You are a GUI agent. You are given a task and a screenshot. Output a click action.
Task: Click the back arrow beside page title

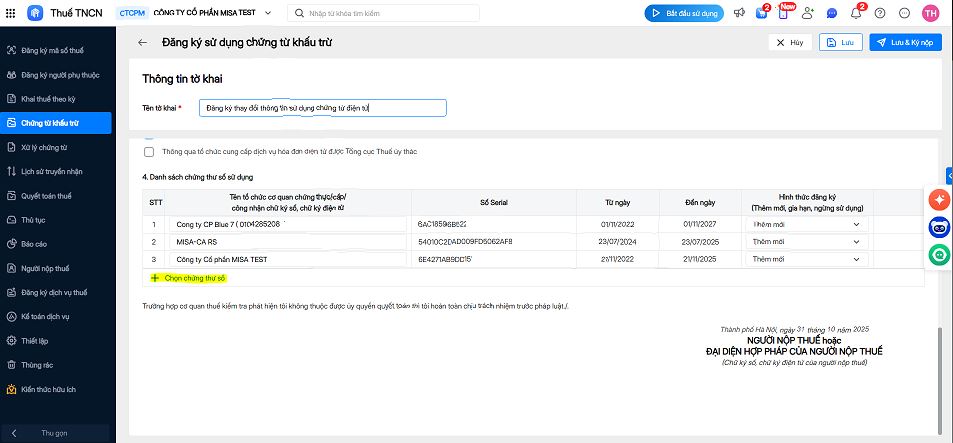[142, 43]
